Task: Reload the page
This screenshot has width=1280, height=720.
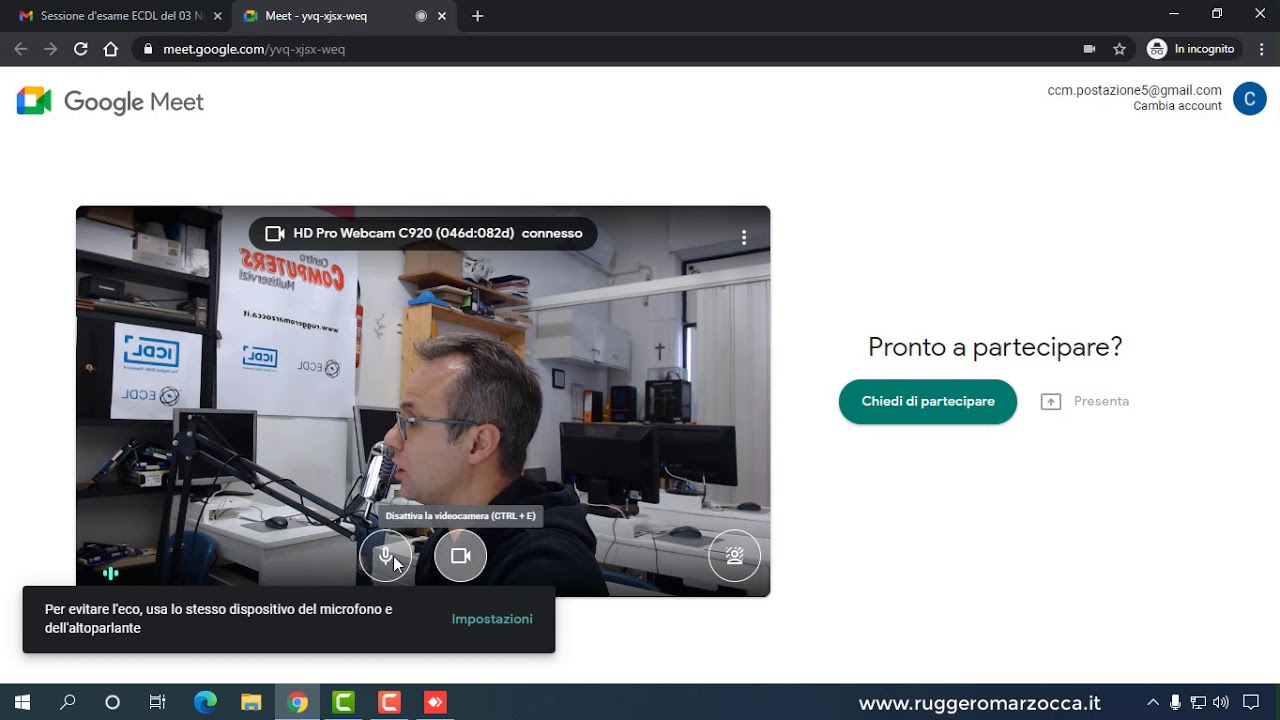Action: coord(81,49)
